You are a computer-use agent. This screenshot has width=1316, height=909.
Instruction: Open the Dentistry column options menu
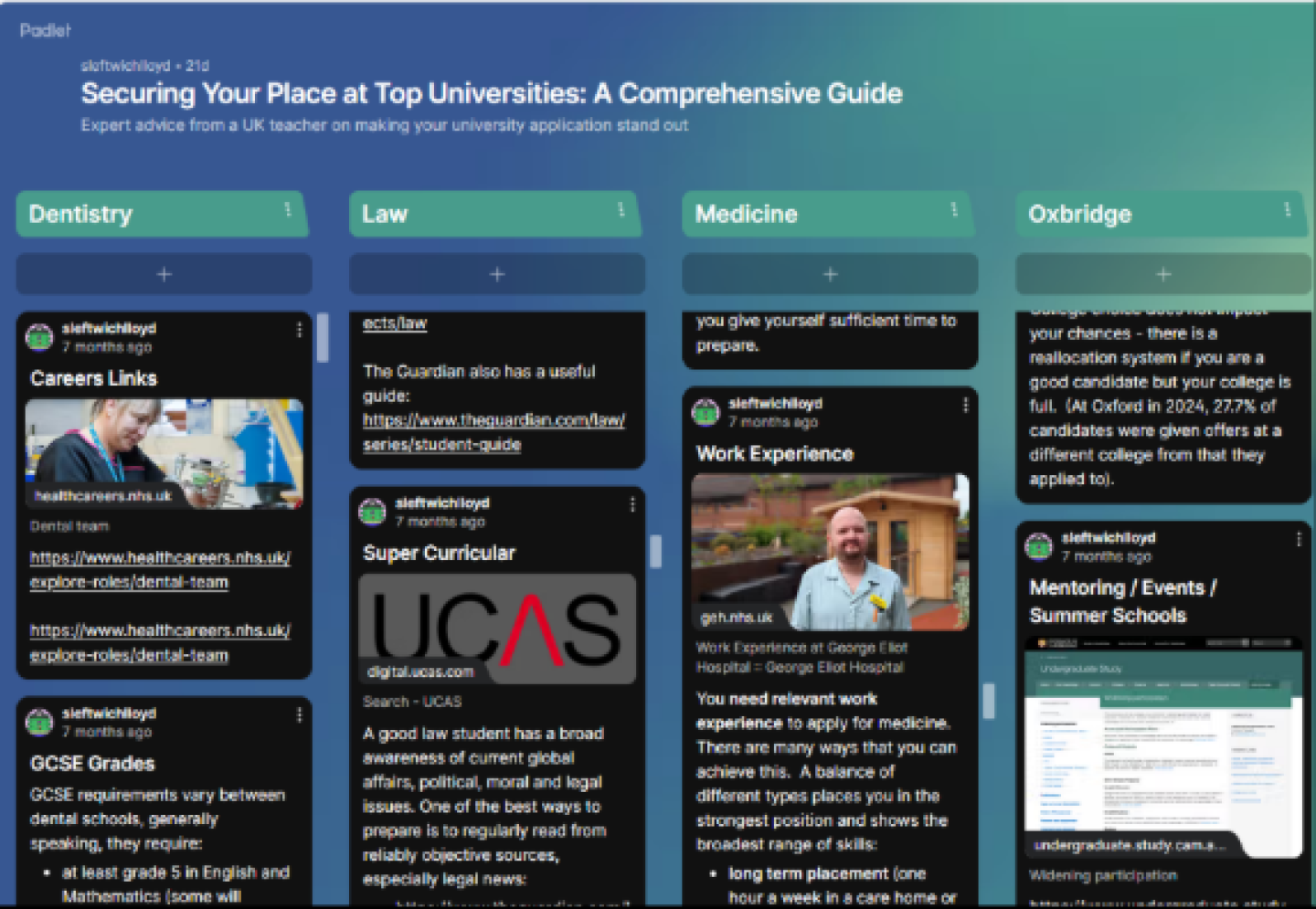(x=288, y=210)
